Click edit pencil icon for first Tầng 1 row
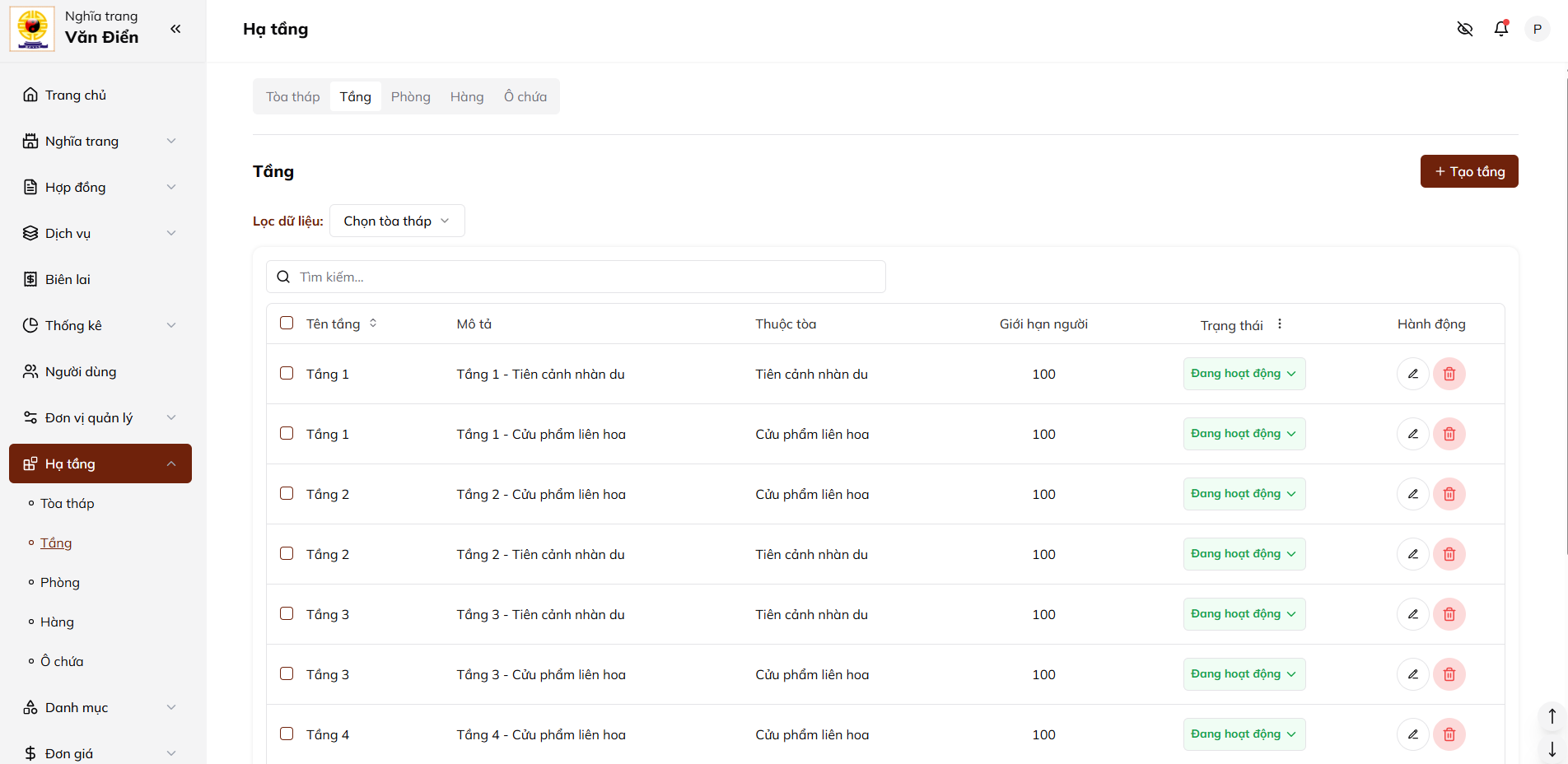 (1412, 374)
